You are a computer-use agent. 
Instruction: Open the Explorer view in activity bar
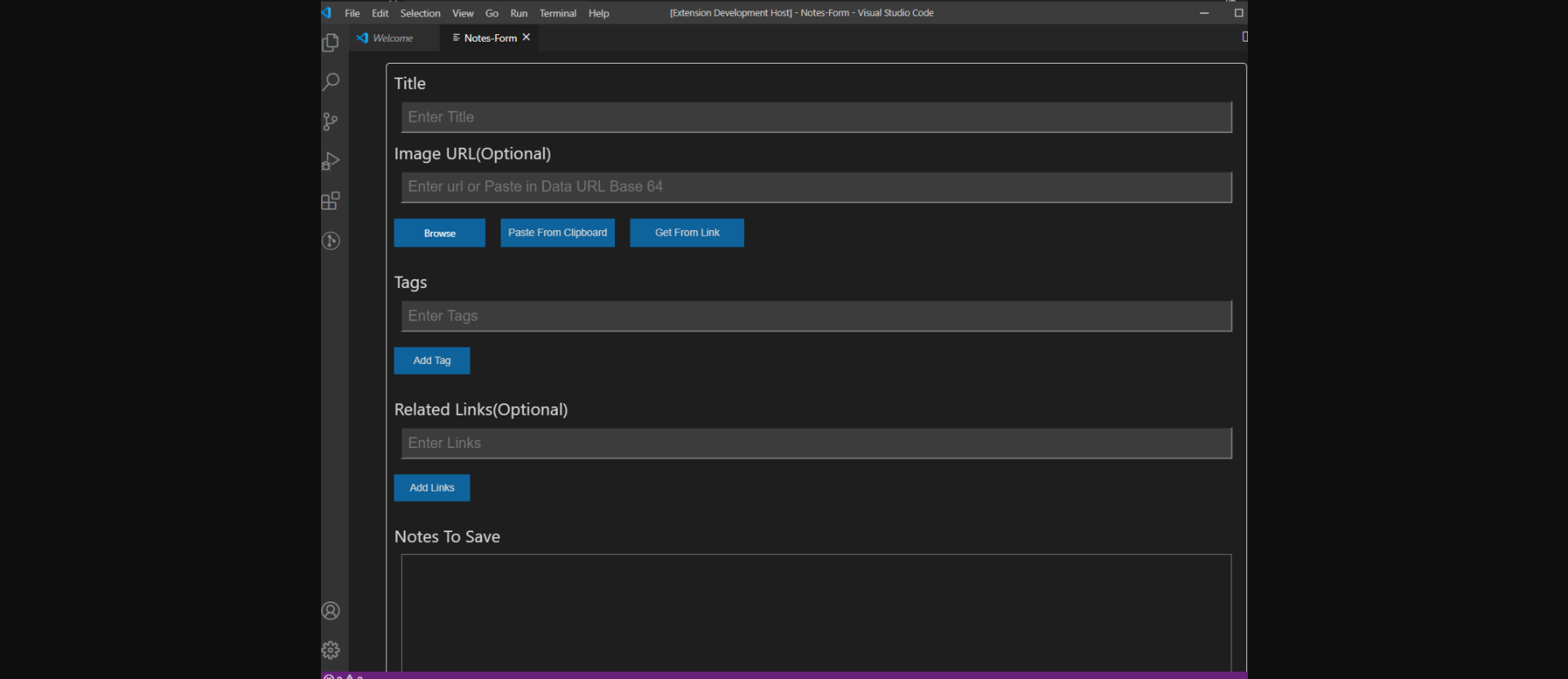click(x=331, y=42)
